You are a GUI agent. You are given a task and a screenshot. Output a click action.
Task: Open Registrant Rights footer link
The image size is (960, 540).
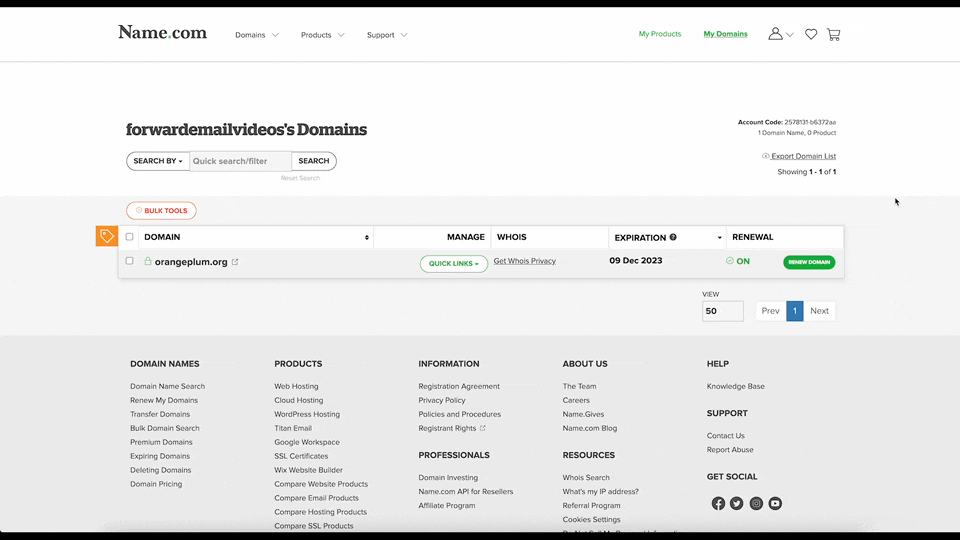tap(447, 429)
